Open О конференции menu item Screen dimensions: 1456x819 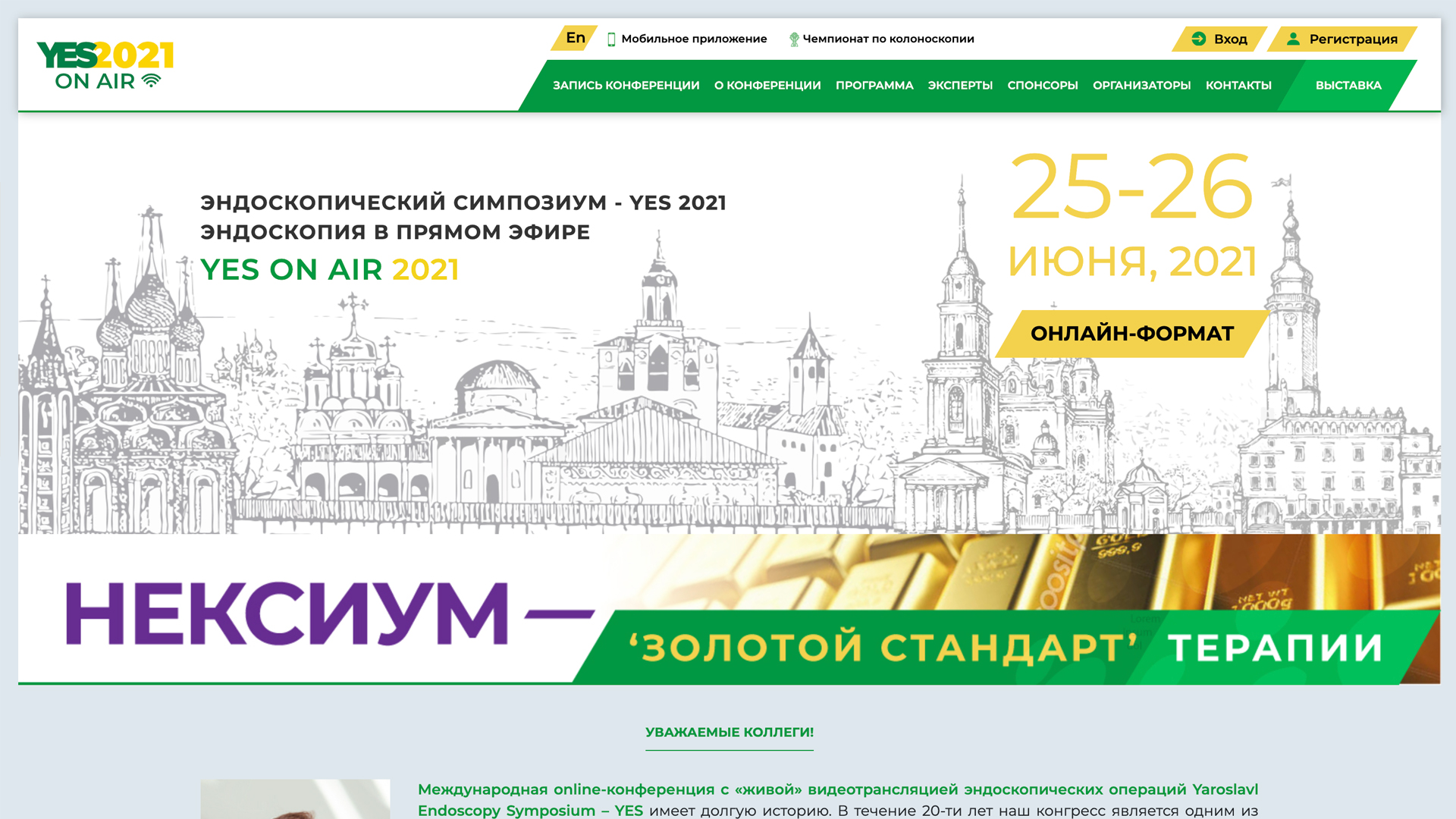coord(767,86)
